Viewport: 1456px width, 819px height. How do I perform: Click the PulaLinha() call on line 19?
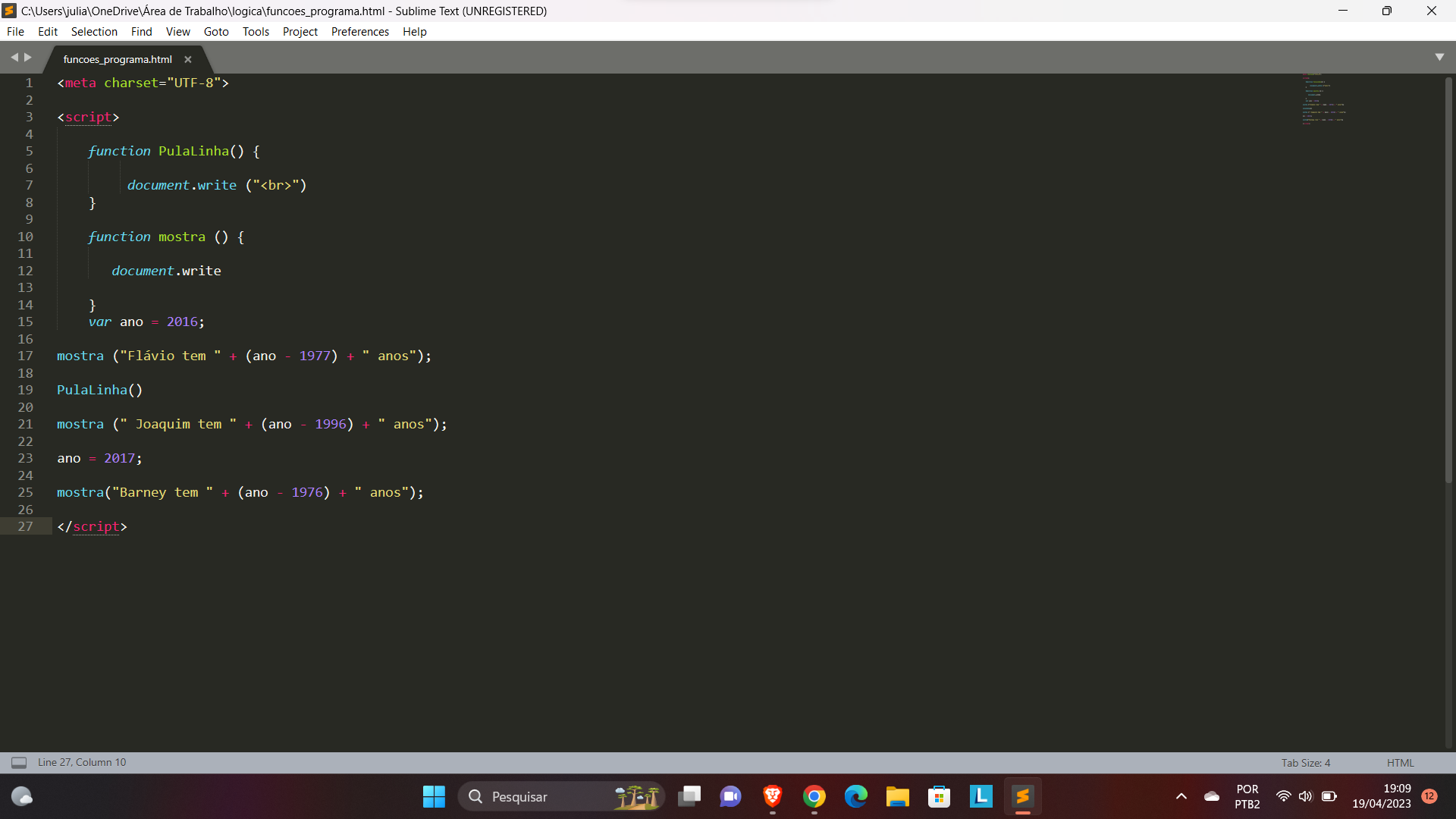point(99,390)
